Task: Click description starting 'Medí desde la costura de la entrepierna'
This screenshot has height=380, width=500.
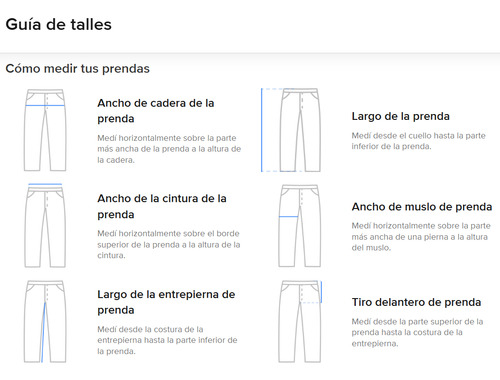Action: 167,340
